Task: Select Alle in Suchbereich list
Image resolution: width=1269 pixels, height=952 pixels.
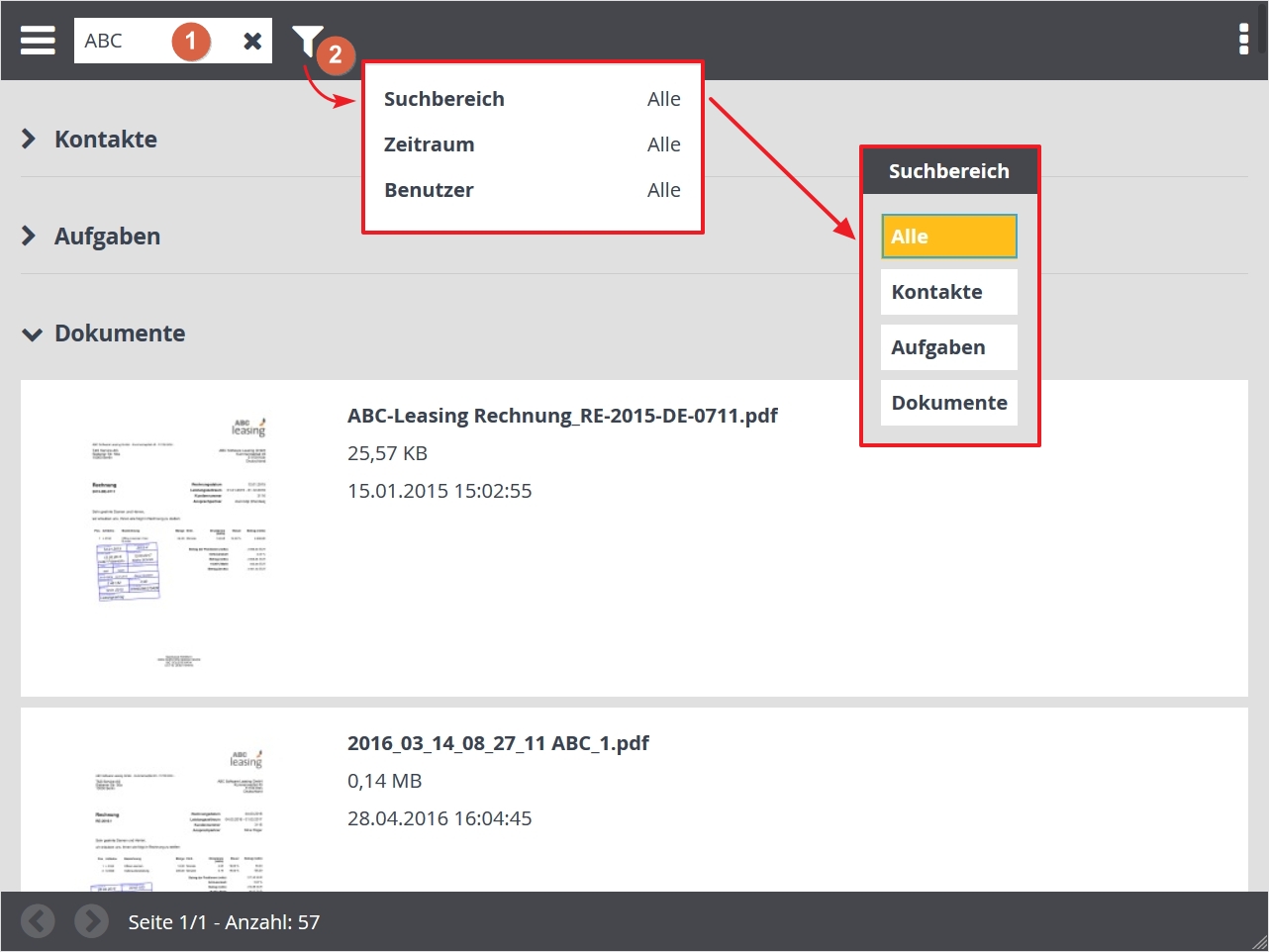Action: tap(949, 237)
